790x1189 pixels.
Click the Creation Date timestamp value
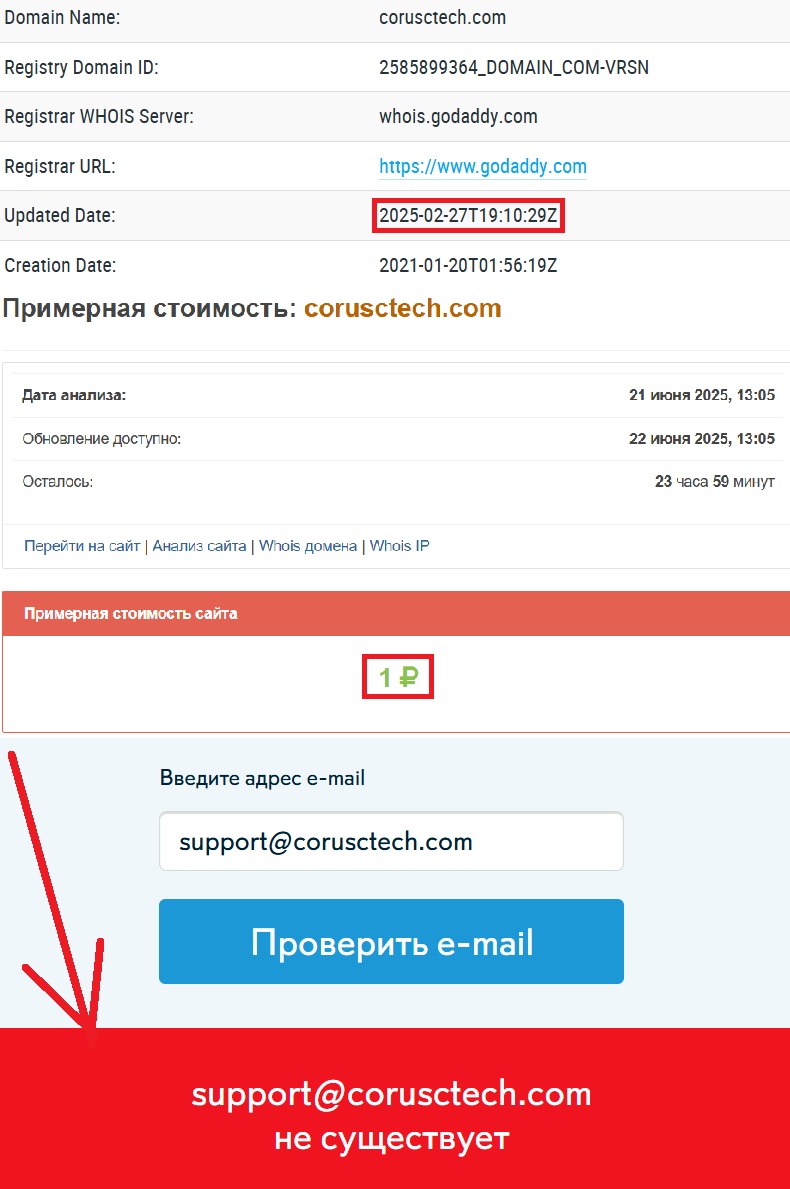coord(468,265)
